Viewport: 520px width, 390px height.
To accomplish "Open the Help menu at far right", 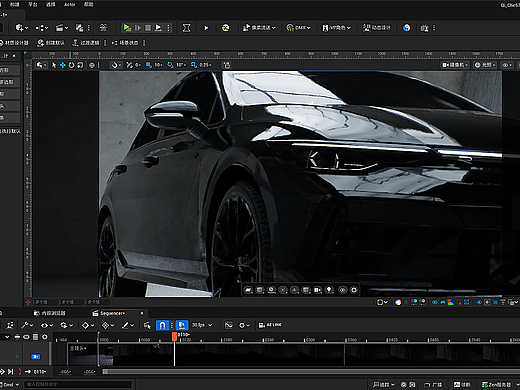I will (x=89, y=5).
